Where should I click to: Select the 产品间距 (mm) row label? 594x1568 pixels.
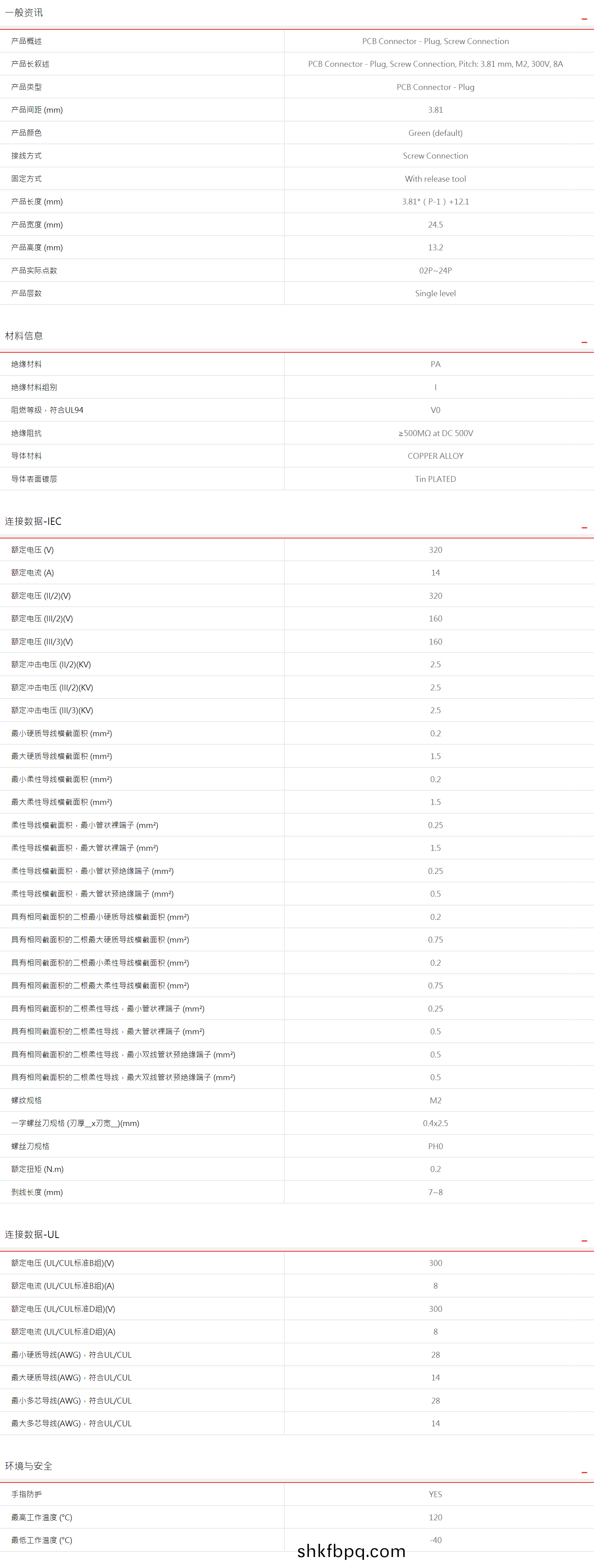[x=37, y=110]
